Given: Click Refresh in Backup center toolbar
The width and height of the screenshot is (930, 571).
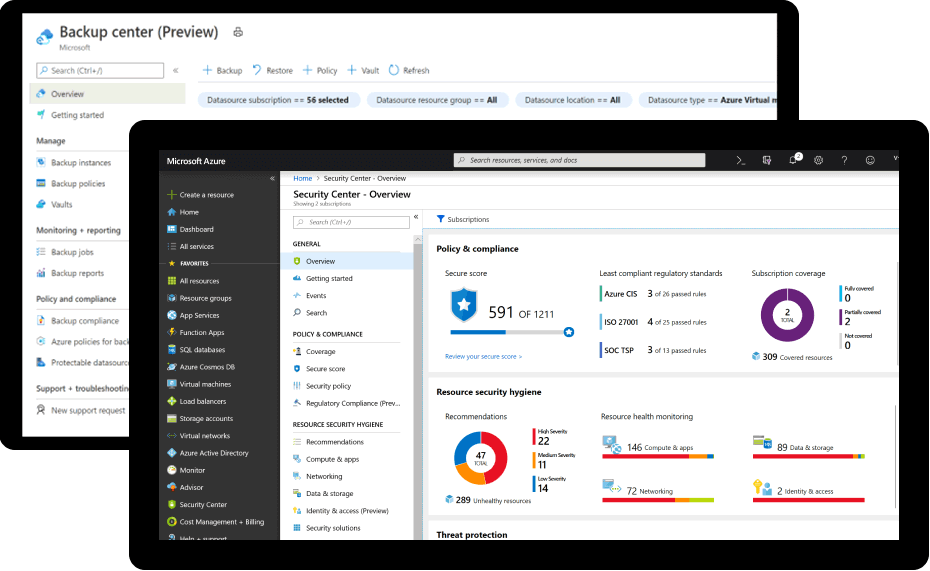Looking at the screenshot, I should tap(409, 70).
